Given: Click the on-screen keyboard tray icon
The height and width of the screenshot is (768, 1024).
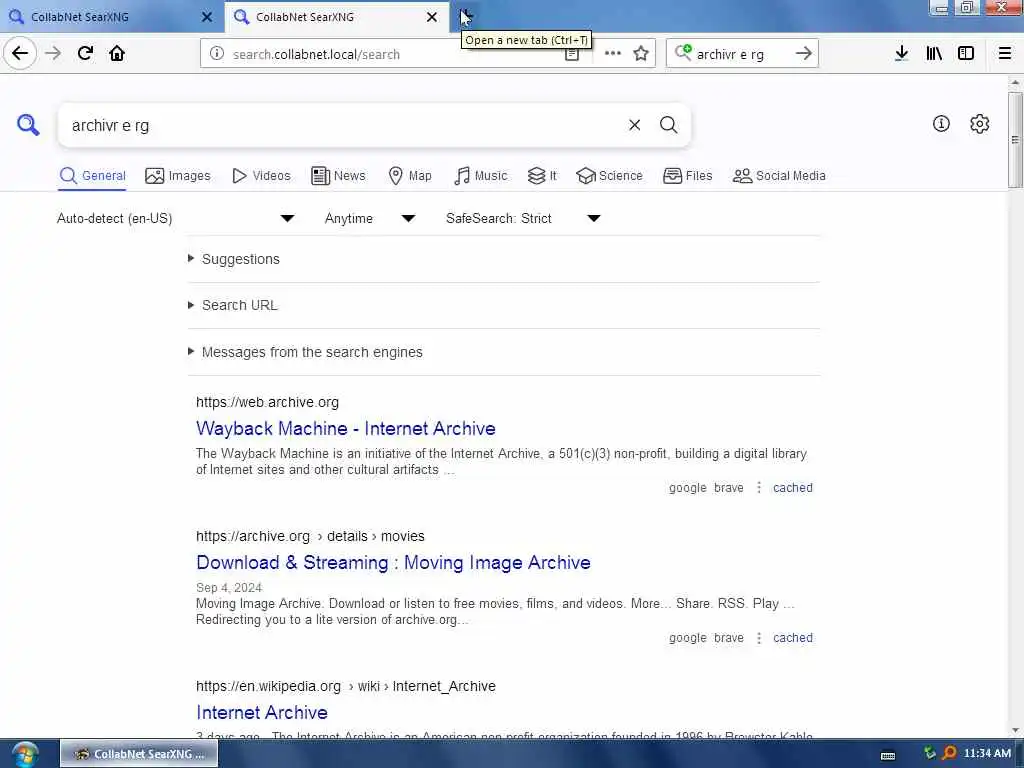Looking at the screenshot, I should click(x=888, y=756).
